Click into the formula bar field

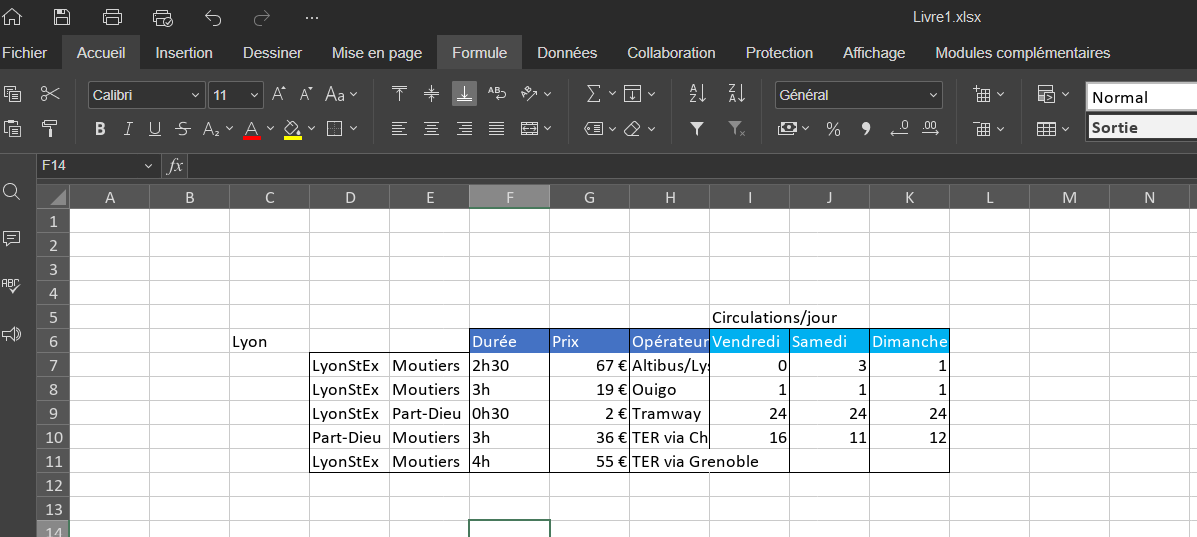692,166
